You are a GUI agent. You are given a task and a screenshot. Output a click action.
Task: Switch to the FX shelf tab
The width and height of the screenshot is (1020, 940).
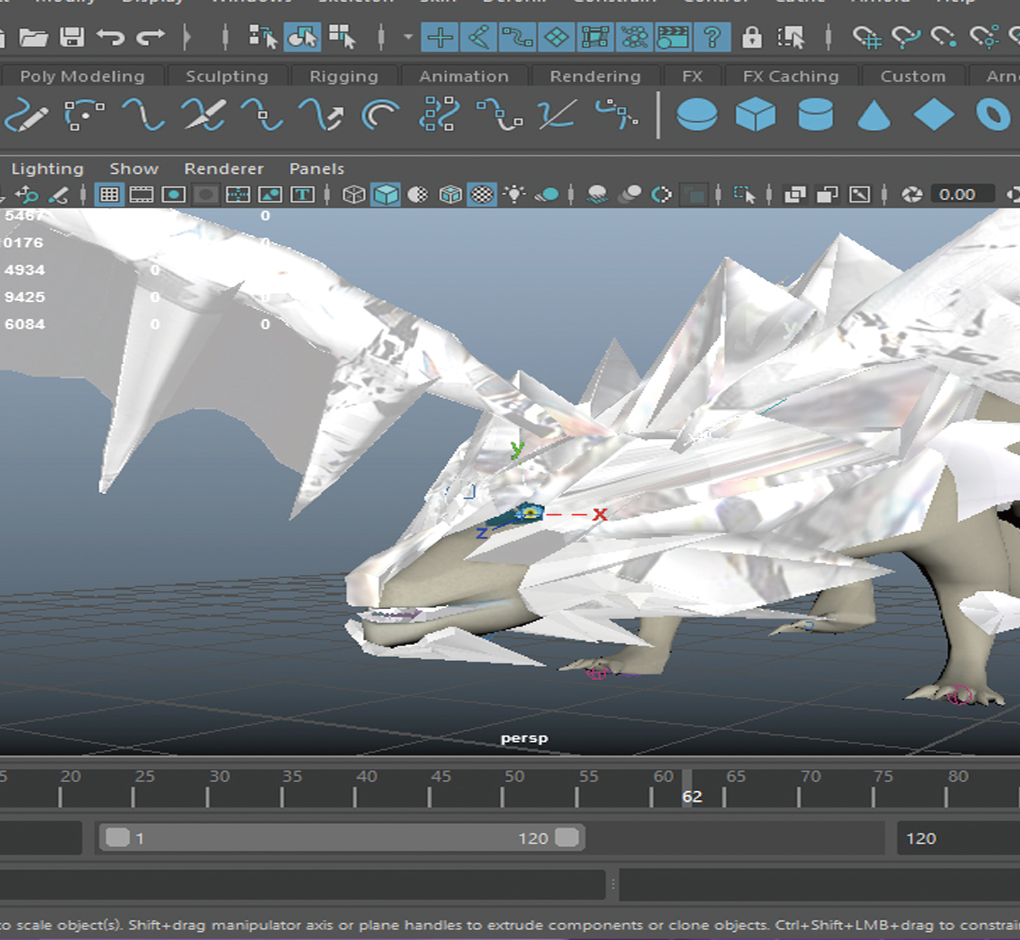[692, 76]
